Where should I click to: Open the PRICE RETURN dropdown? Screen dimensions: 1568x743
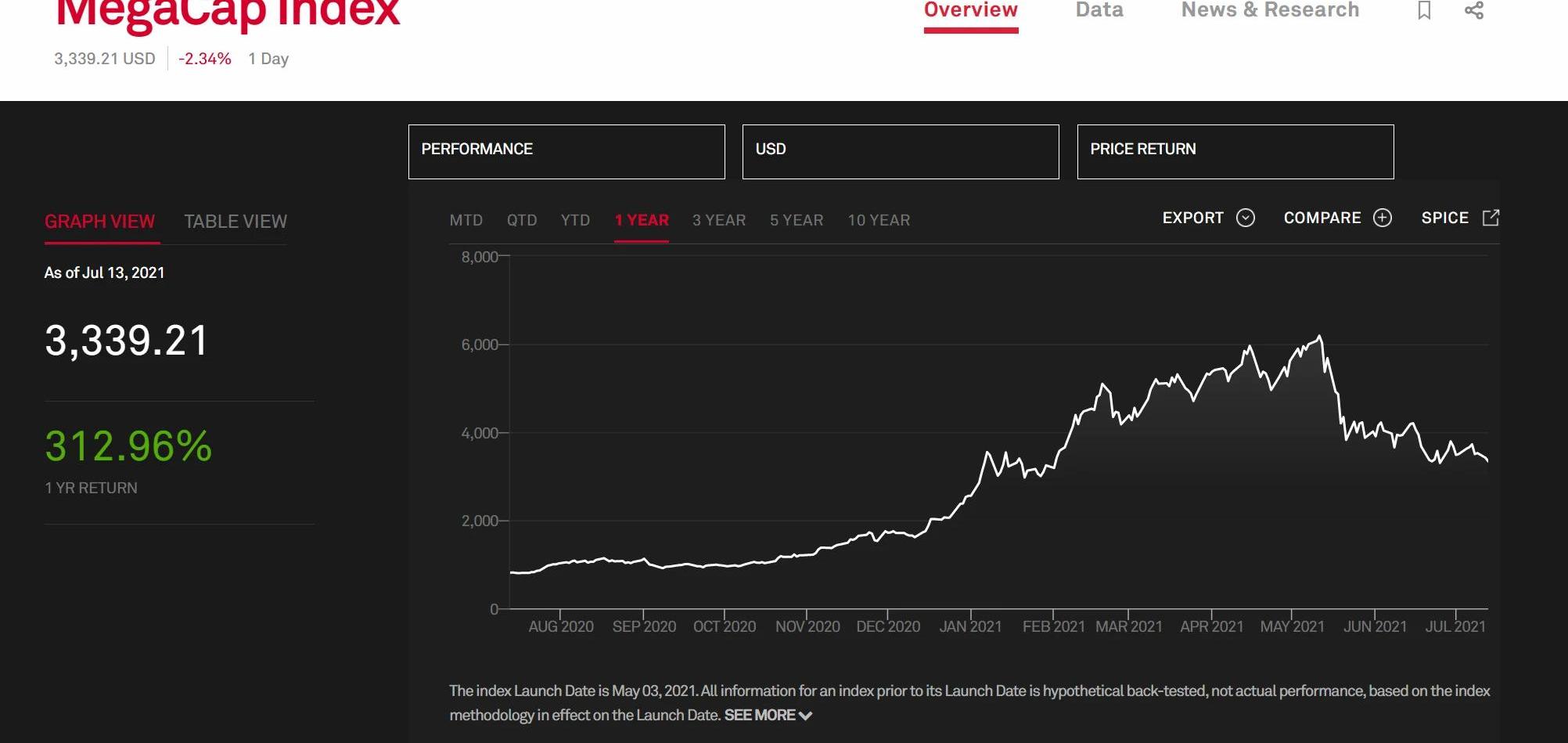pos(1235,151)
